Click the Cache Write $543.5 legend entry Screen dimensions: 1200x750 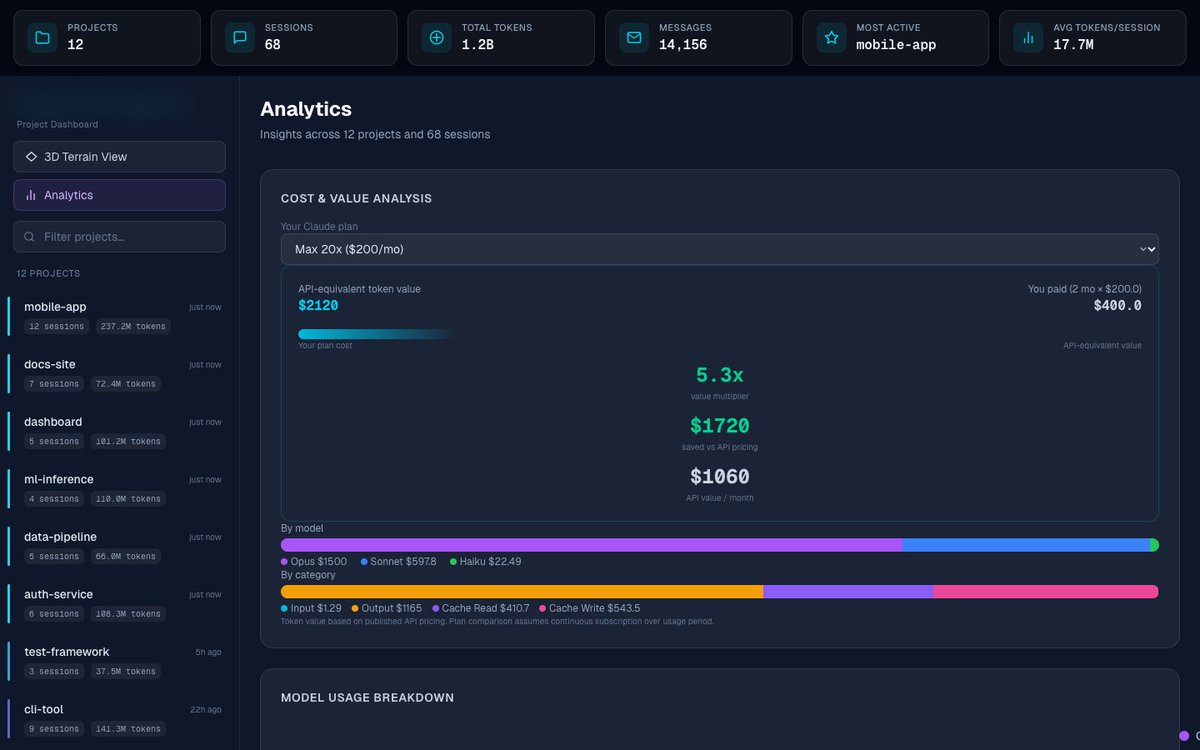tap(589, 608)
